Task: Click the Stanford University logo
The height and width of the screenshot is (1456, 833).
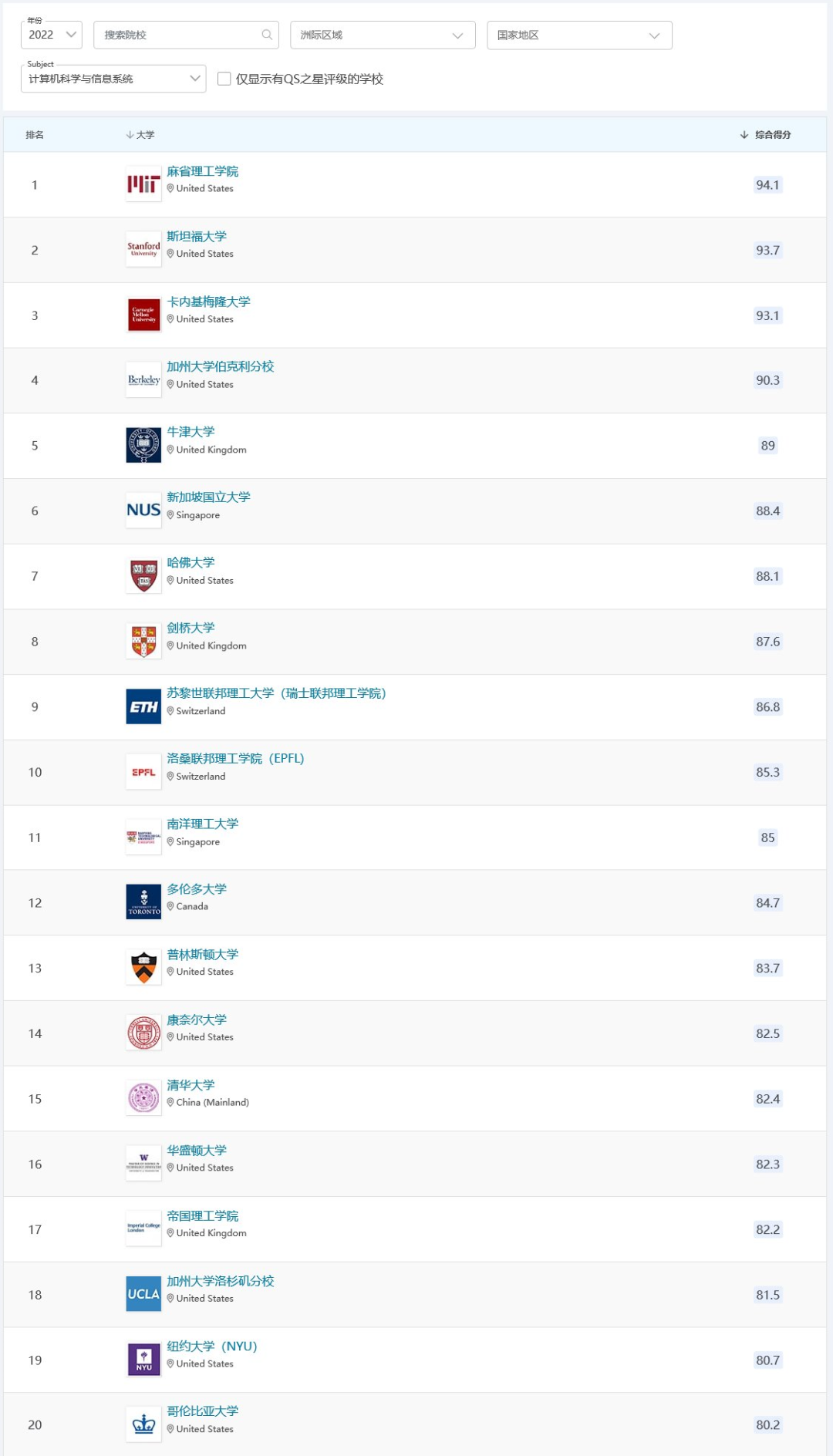Action: 143,250
